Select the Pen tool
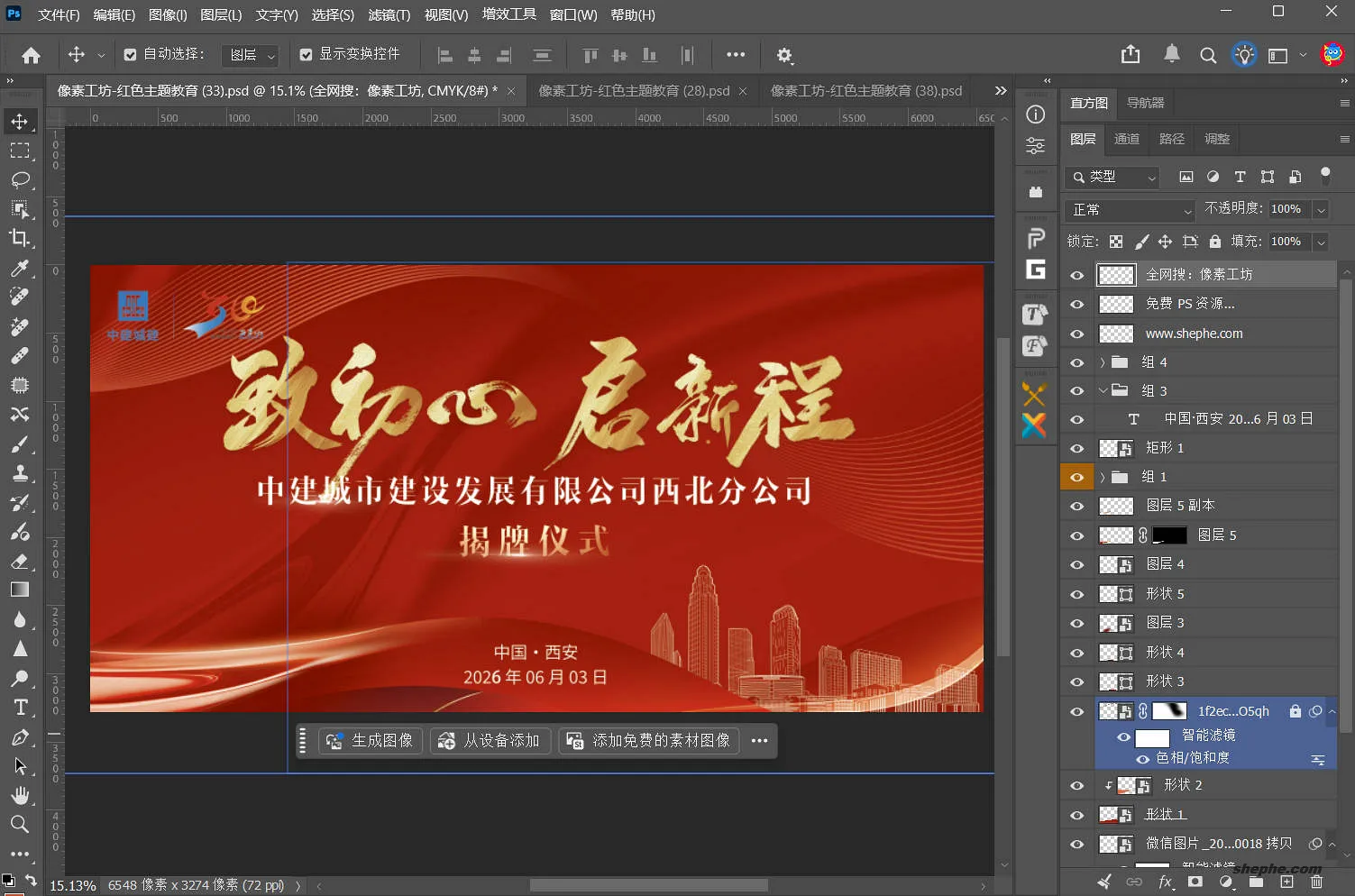This screenshot has width=1355, height=896. click(20, 737)
